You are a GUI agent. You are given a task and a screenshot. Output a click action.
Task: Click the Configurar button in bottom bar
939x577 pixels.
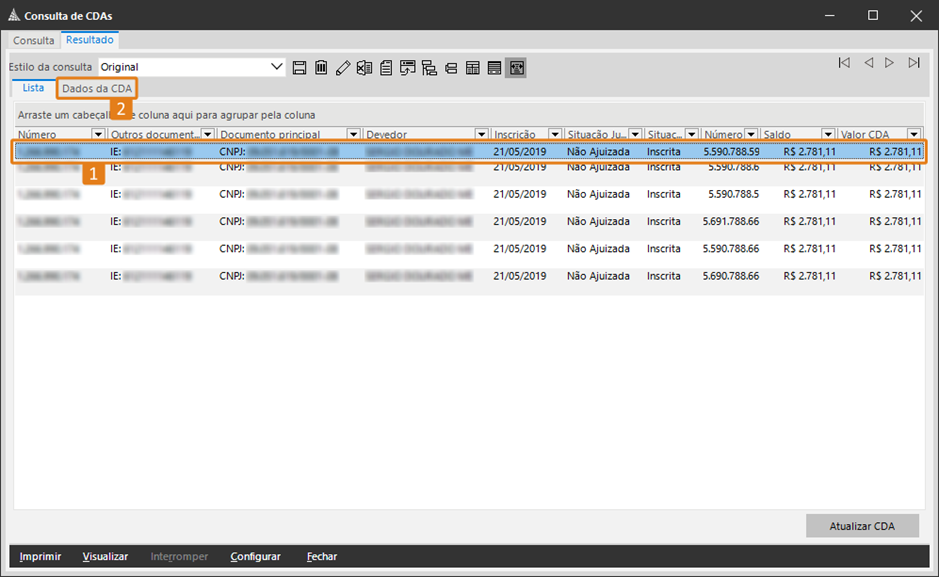pyautogui.click(x=255, y=556)
